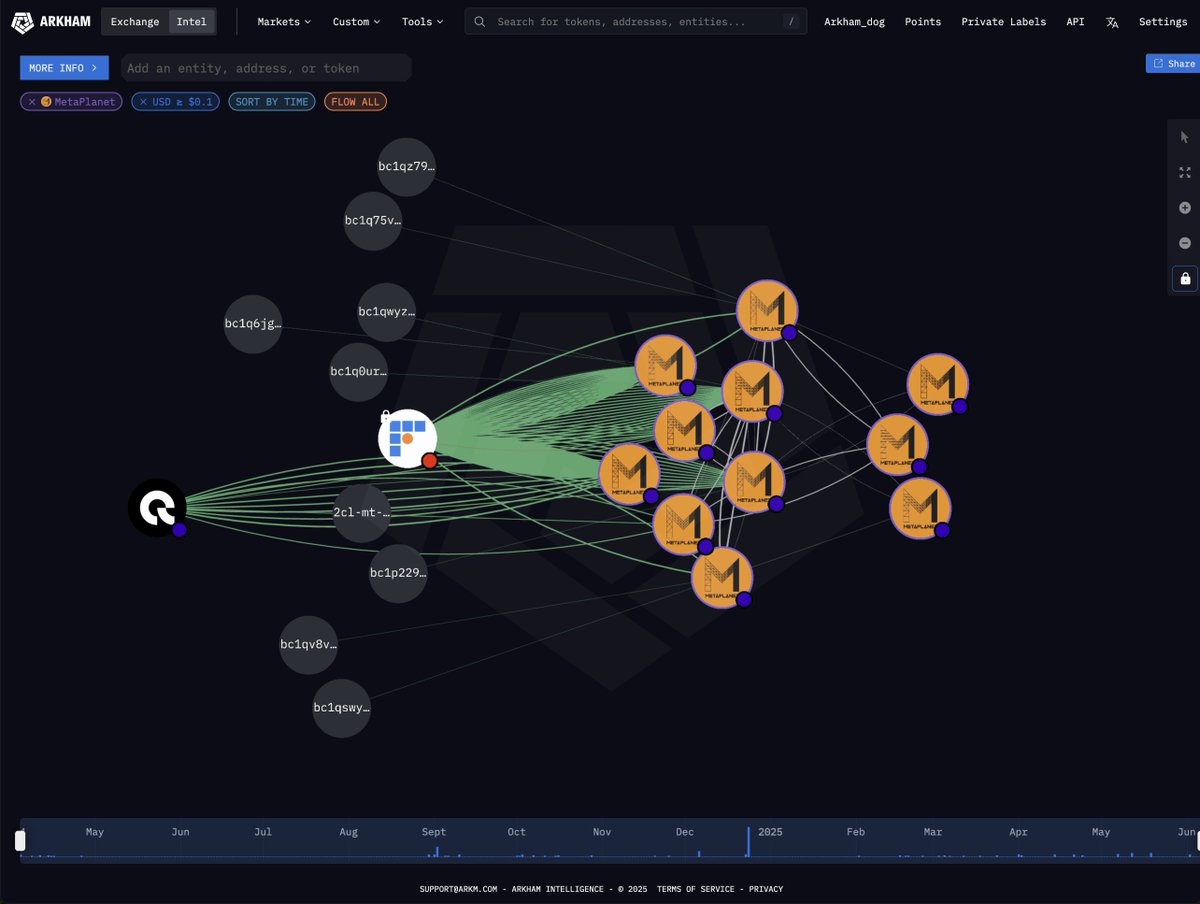
Task: Click the timeline's left range handle
Action: [x=20, y=840]
